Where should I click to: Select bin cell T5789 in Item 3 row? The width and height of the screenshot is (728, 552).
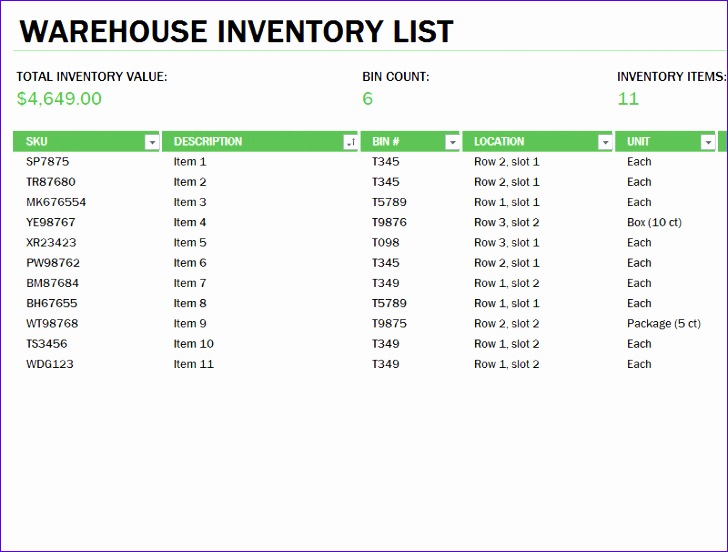[389, 202]
